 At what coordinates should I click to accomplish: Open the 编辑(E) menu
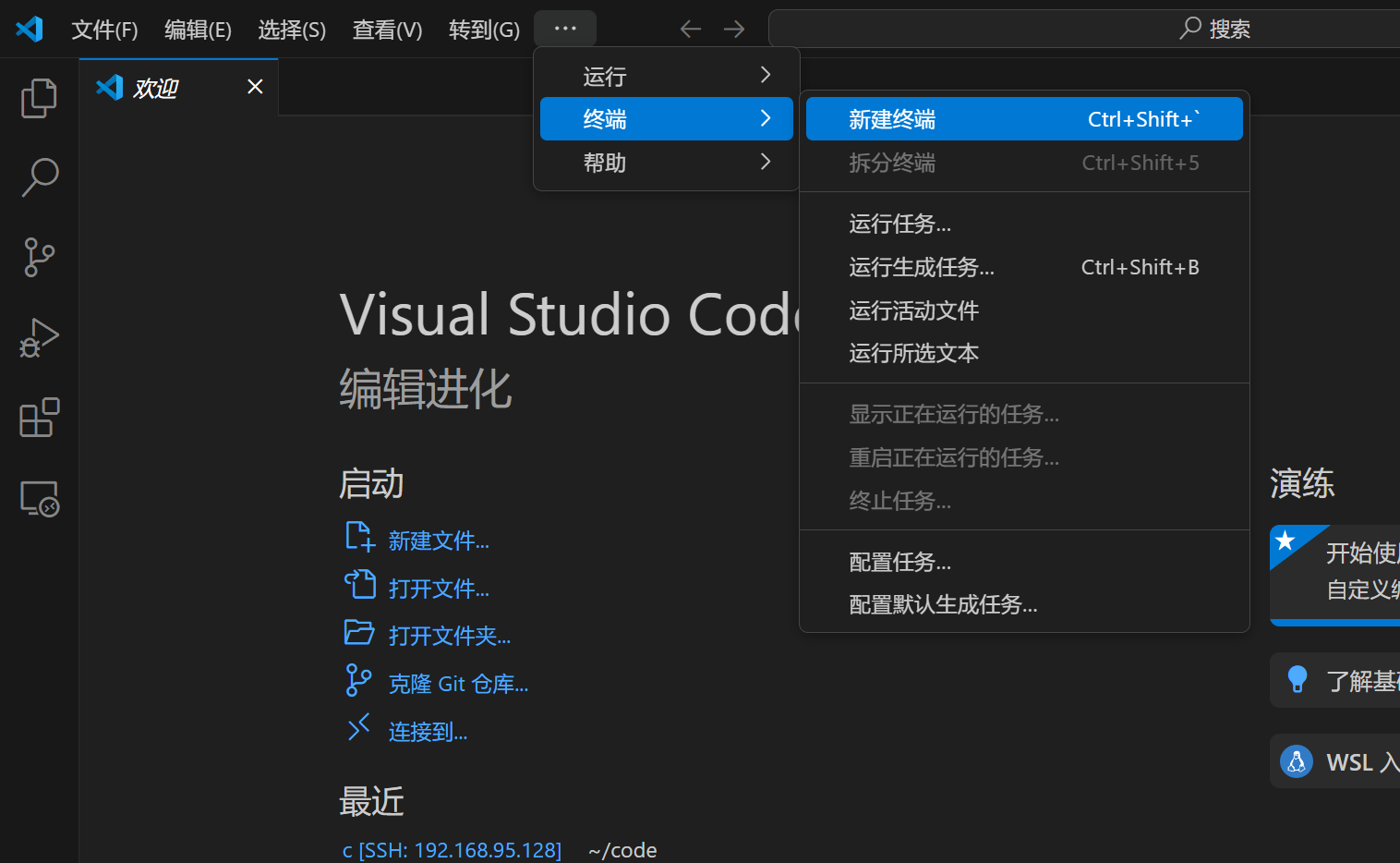pos(199,30)
